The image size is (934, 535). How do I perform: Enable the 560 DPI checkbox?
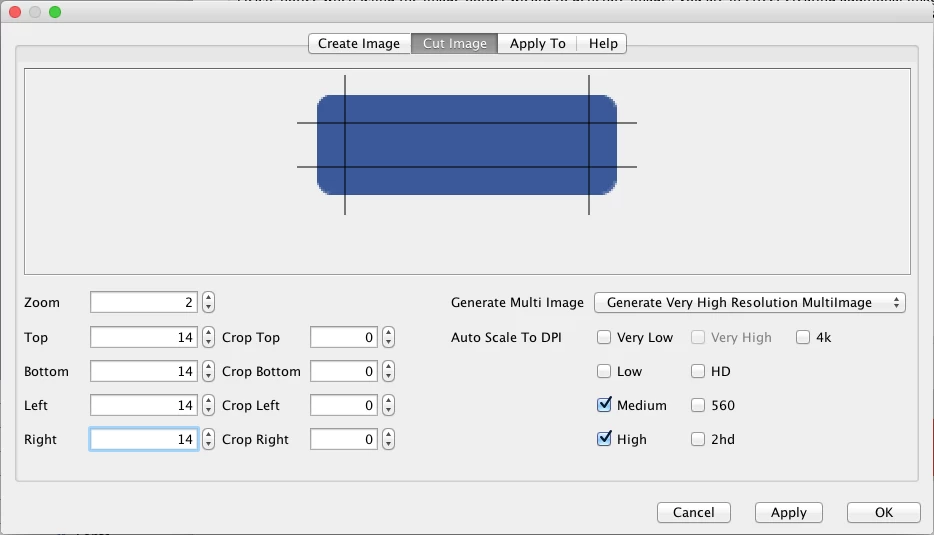pos(698,405)
